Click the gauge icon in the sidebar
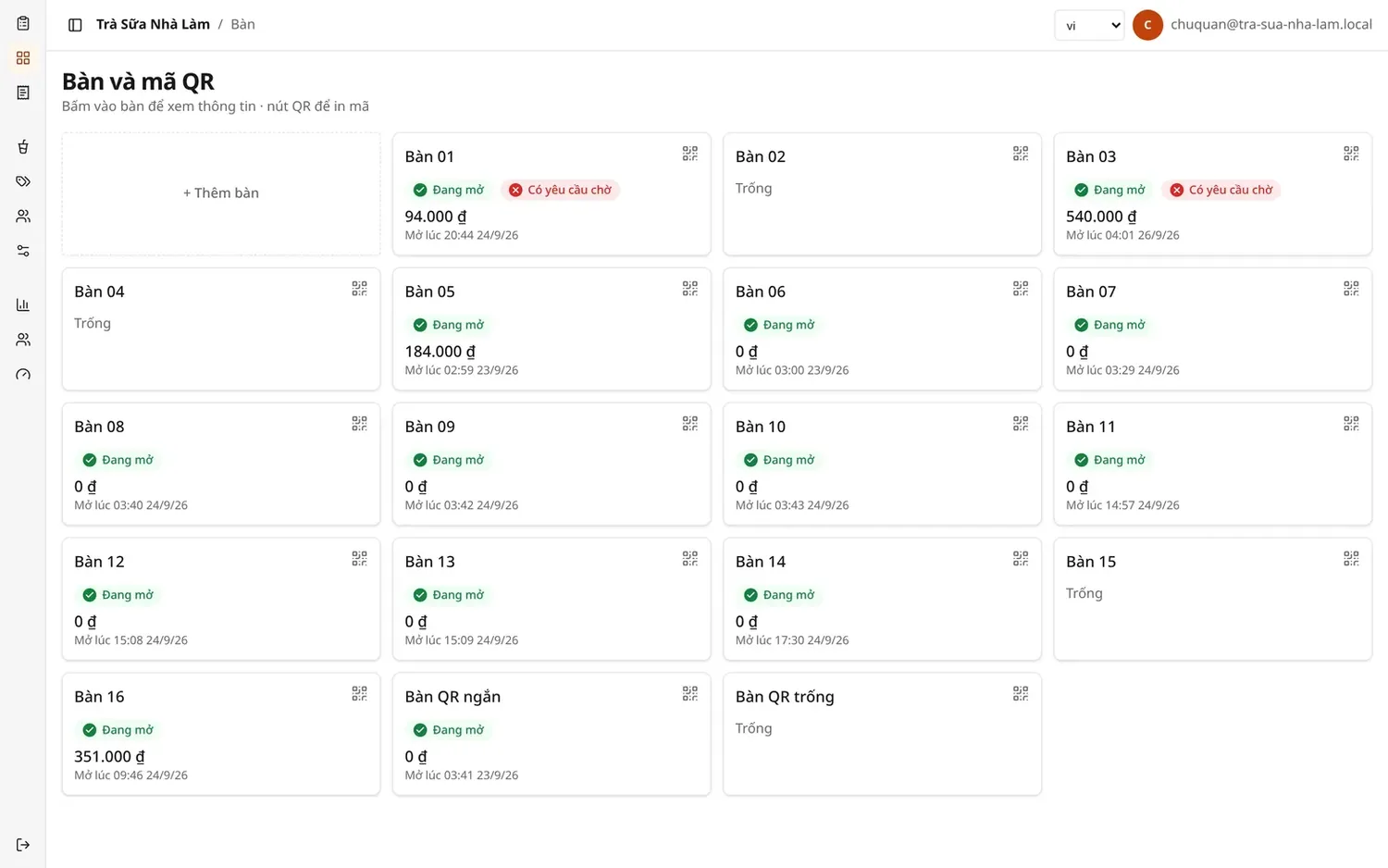The image size is (1388, 868). click(23, 375)
